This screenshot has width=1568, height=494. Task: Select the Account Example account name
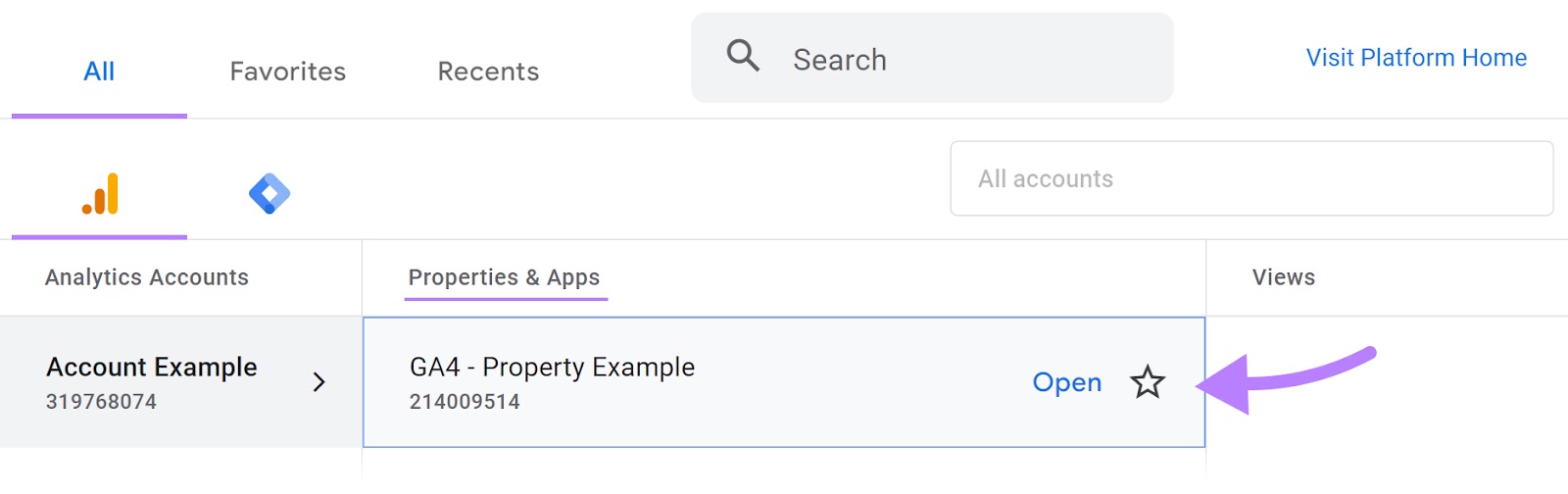(152, 367)
